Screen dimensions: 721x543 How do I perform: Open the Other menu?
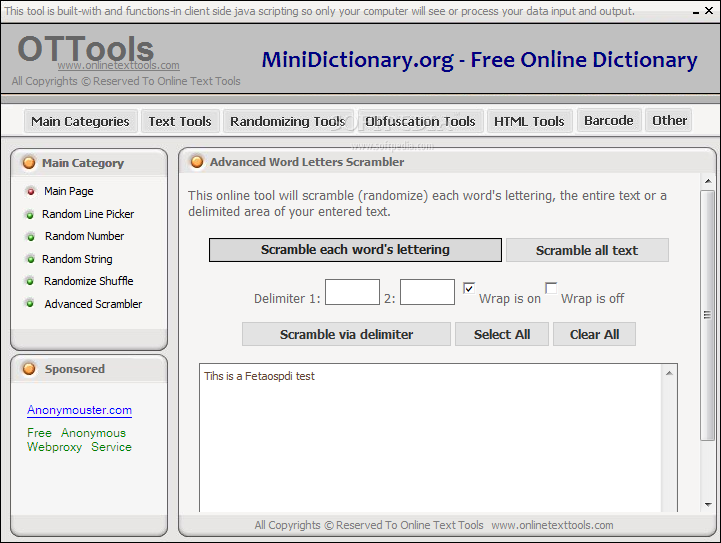(670, 120)
